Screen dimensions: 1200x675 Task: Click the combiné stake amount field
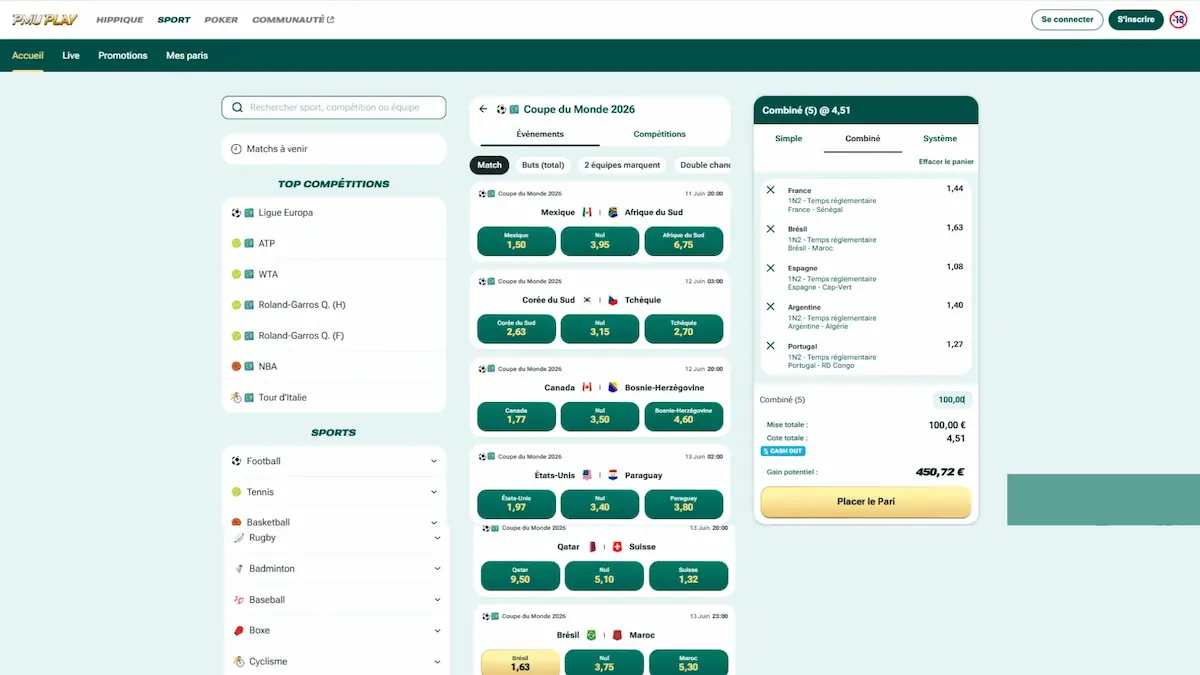pos(952,400)
